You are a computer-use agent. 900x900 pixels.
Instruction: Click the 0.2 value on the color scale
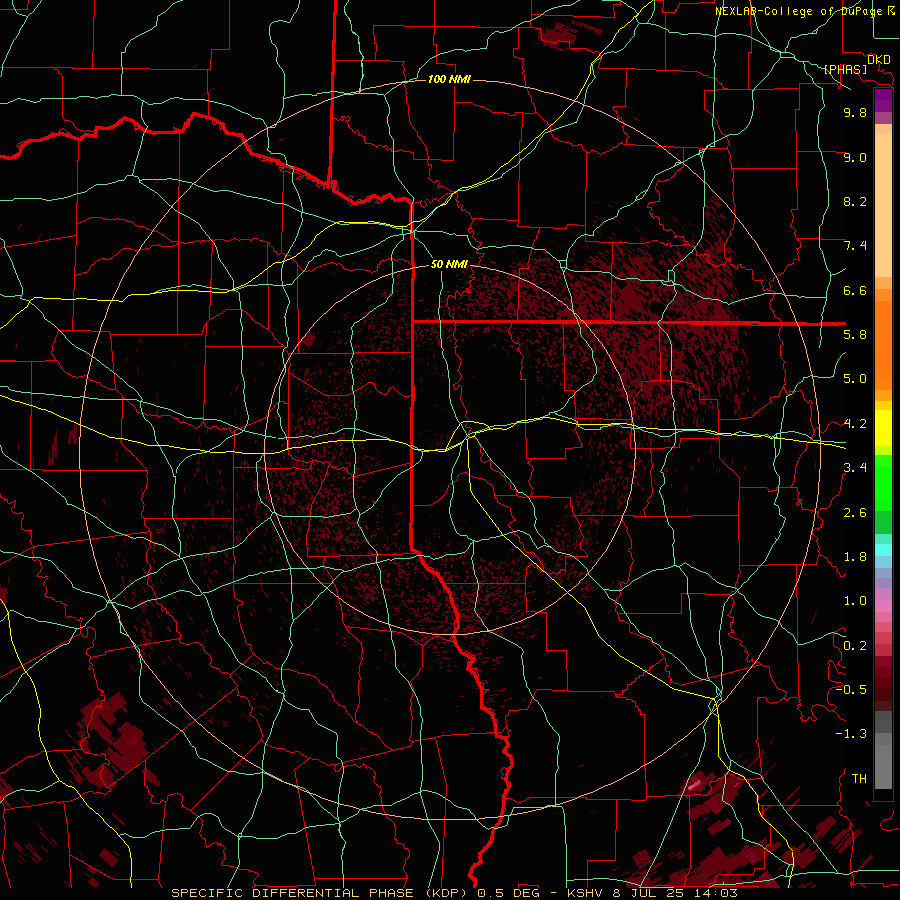[855, 646]
